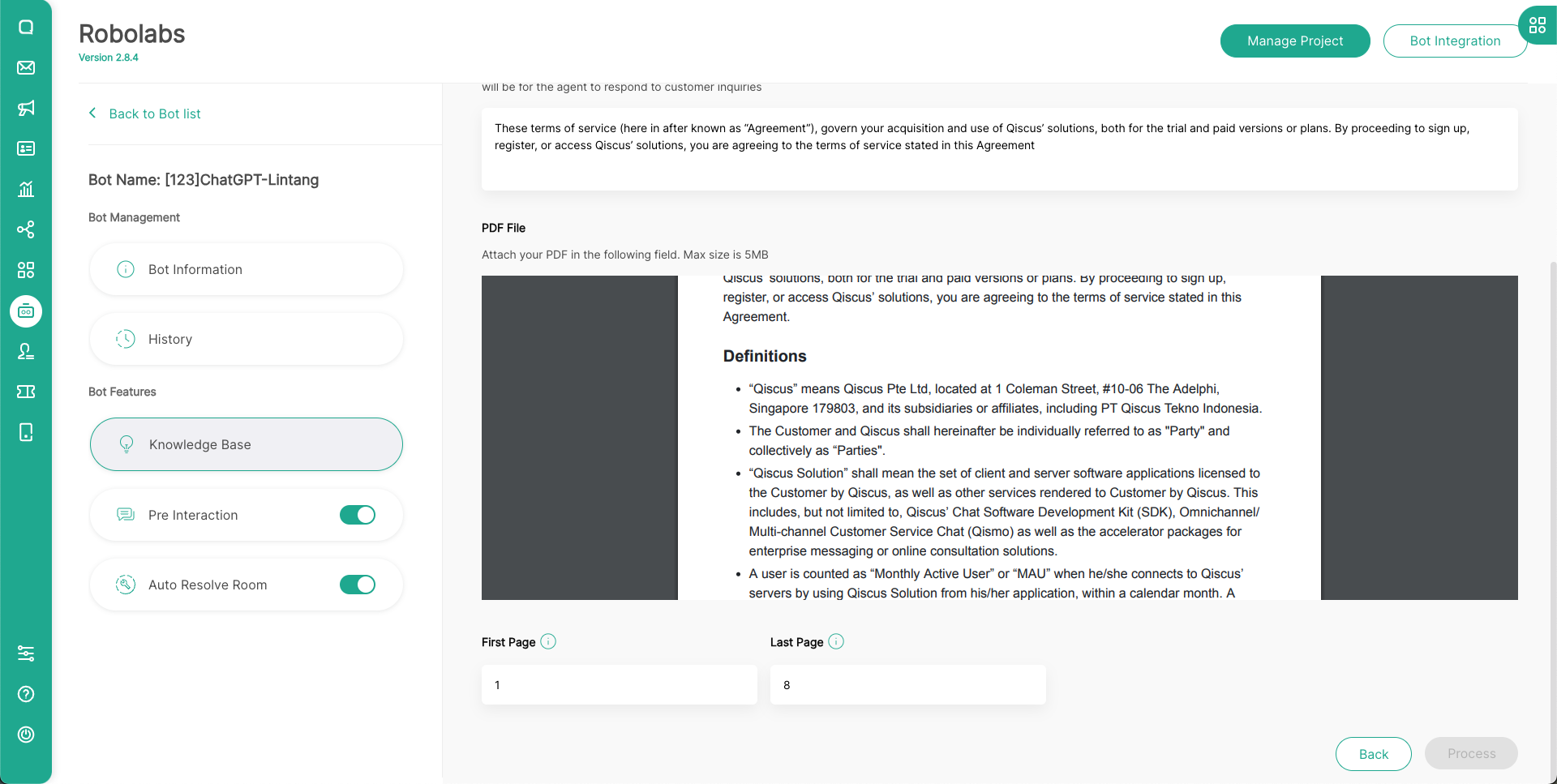1557x784 pixels.
Task: Click the Manage Project button
Action: 1295,41
